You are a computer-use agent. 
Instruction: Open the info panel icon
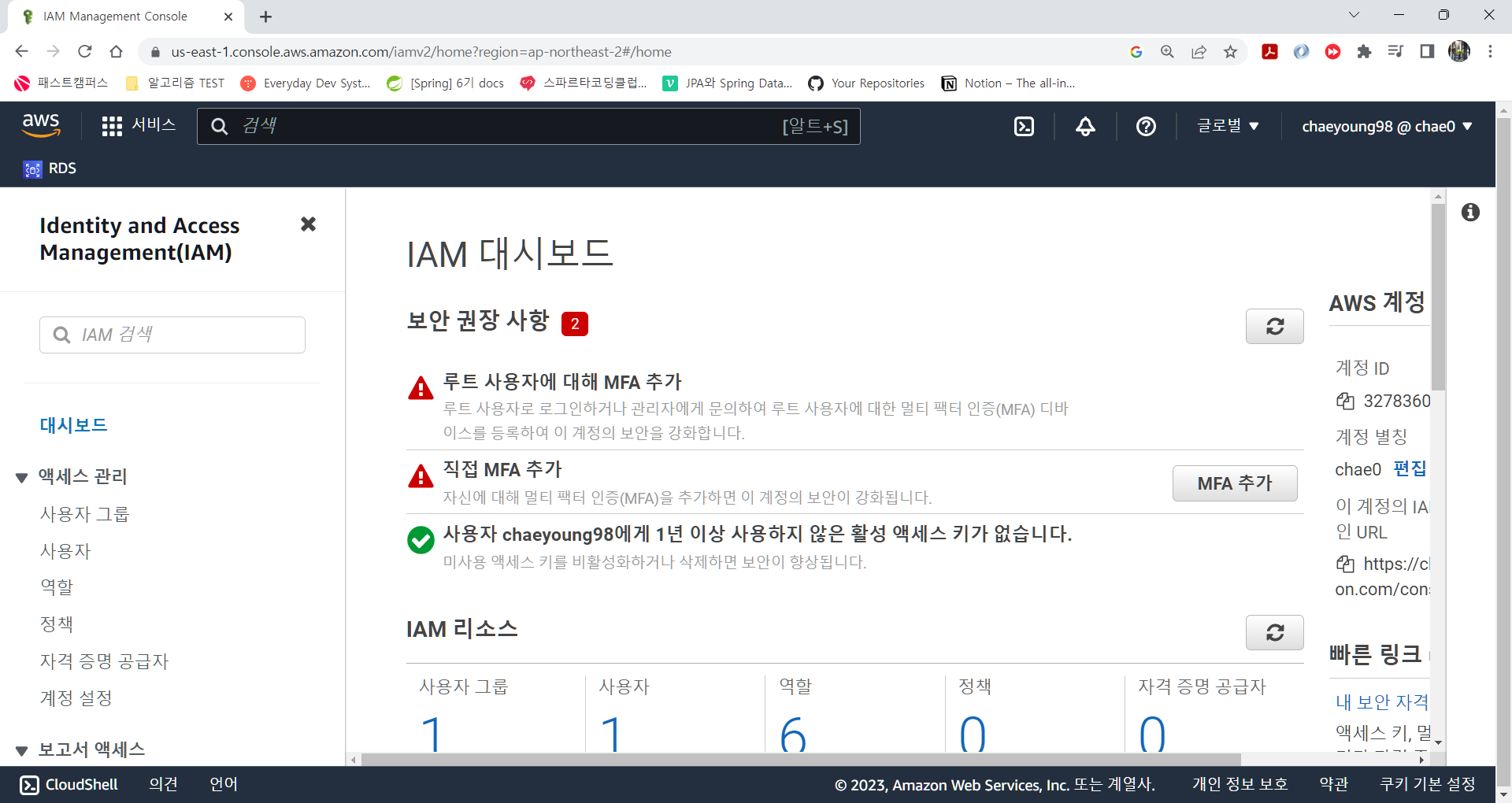click(x=1470, y=212)
